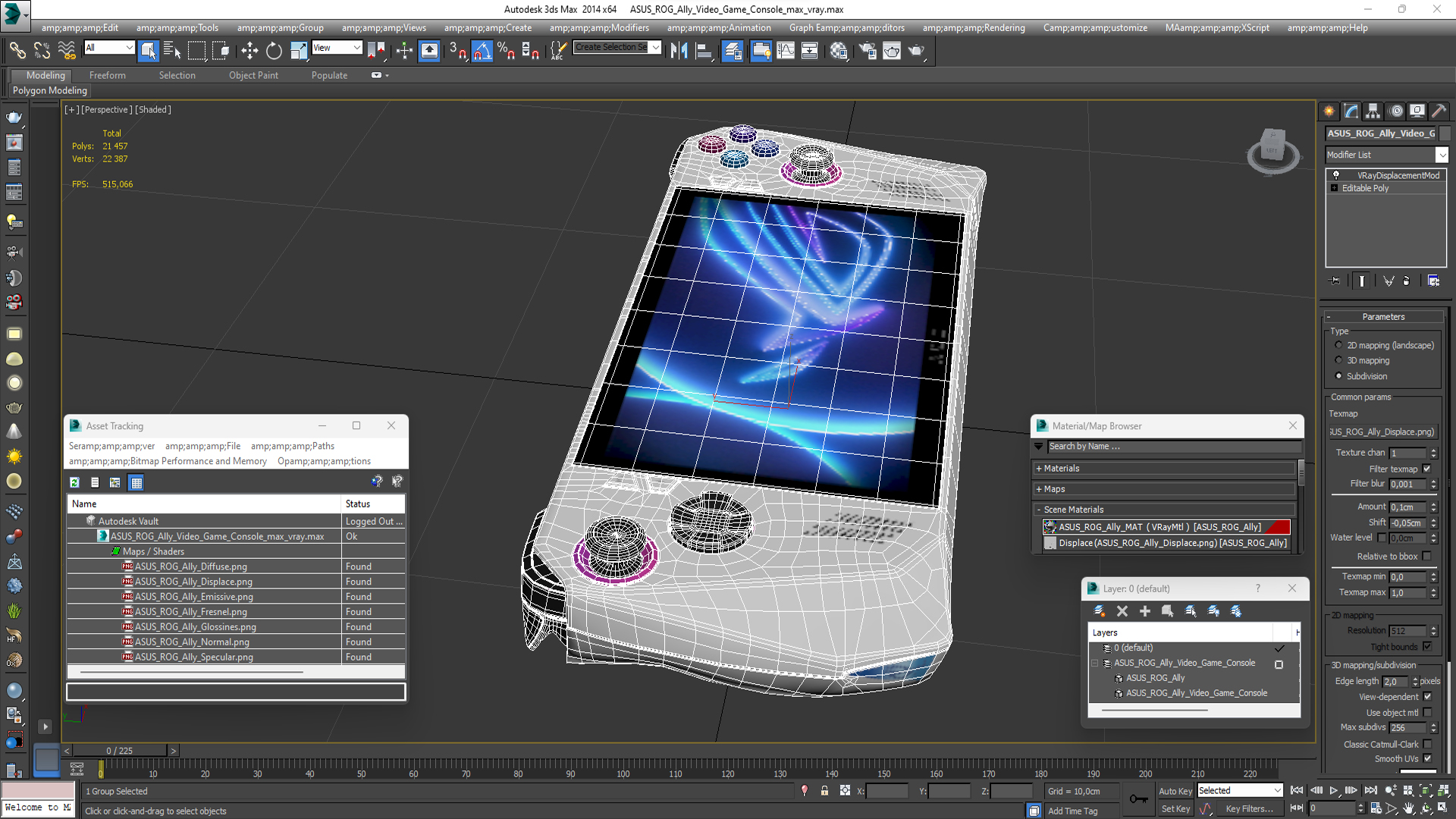Image resolution: width=1456 pixels, height=819 pixels.
Task: Toggle View-dependent checkbox
Action: point(1427,697)
